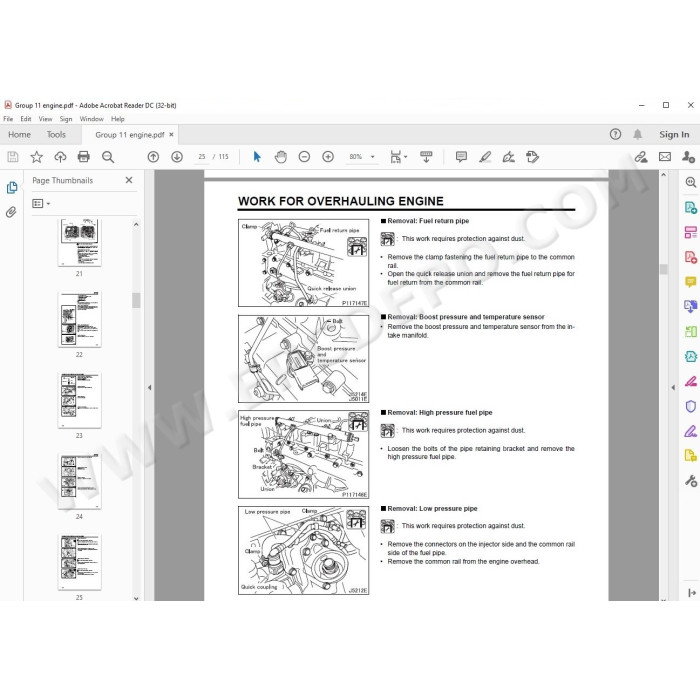Click share with others person icon

pos(688,157)
